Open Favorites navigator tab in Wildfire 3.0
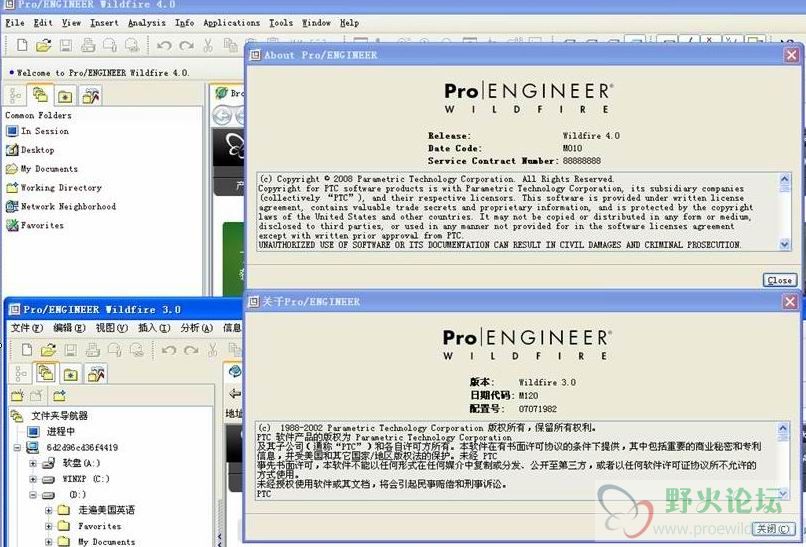 [x=70, y=374]
